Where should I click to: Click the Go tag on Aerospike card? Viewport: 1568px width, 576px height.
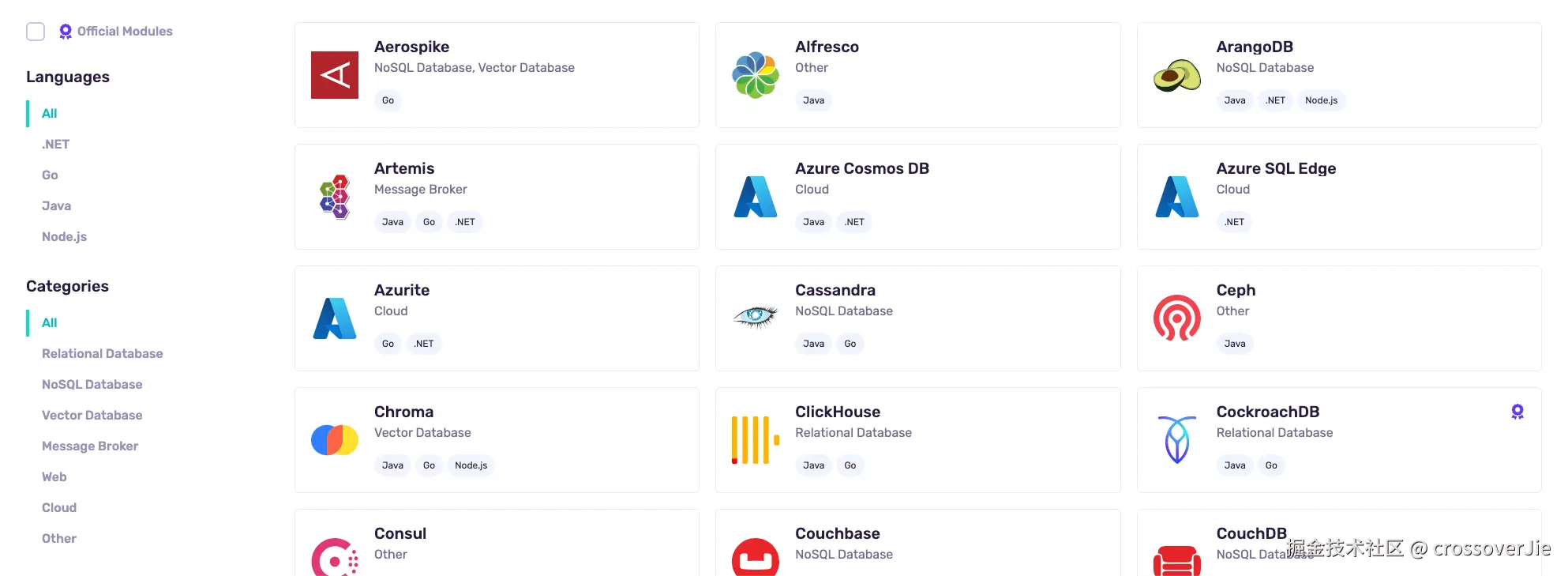coord(388,100)
